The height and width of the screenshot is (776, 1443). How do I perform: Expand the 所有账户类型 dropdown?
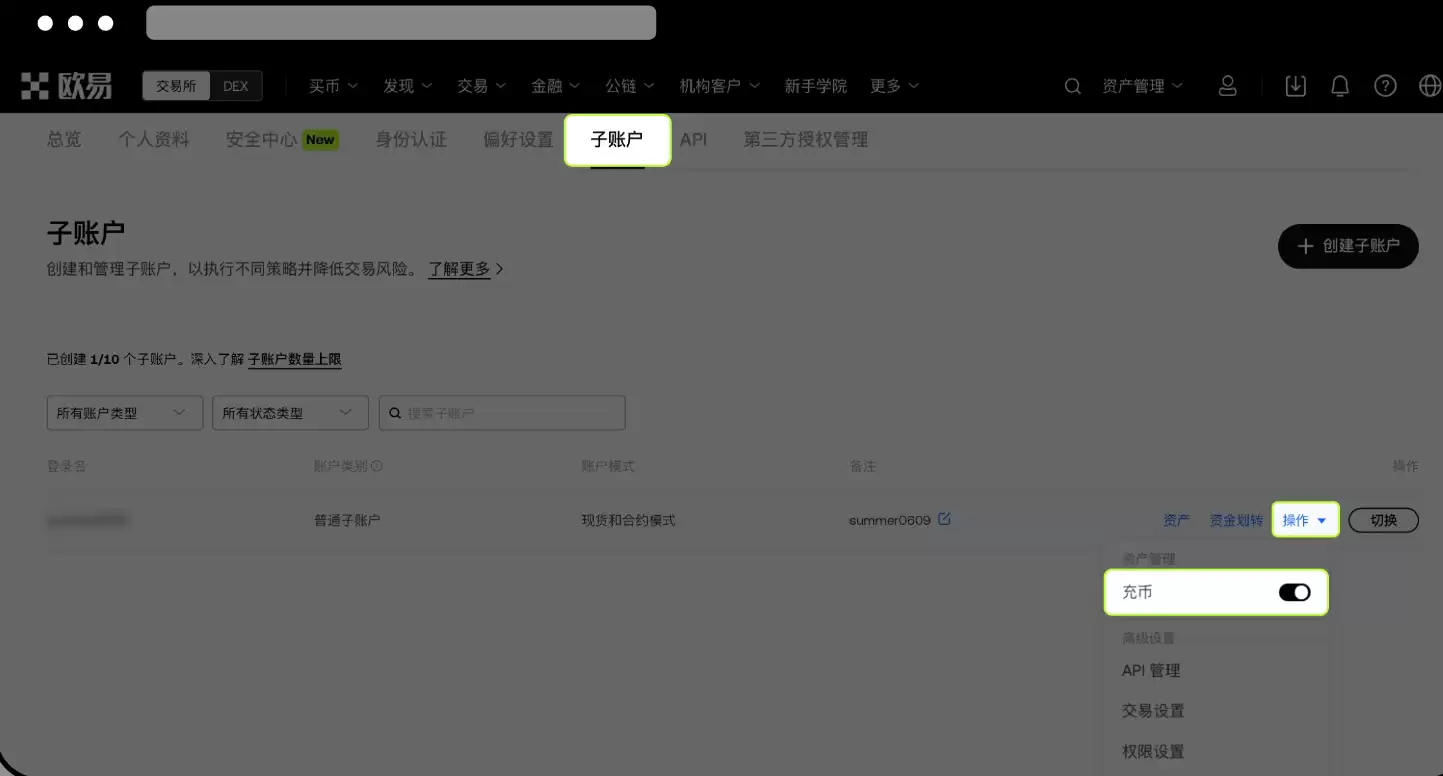click(124, 412)
